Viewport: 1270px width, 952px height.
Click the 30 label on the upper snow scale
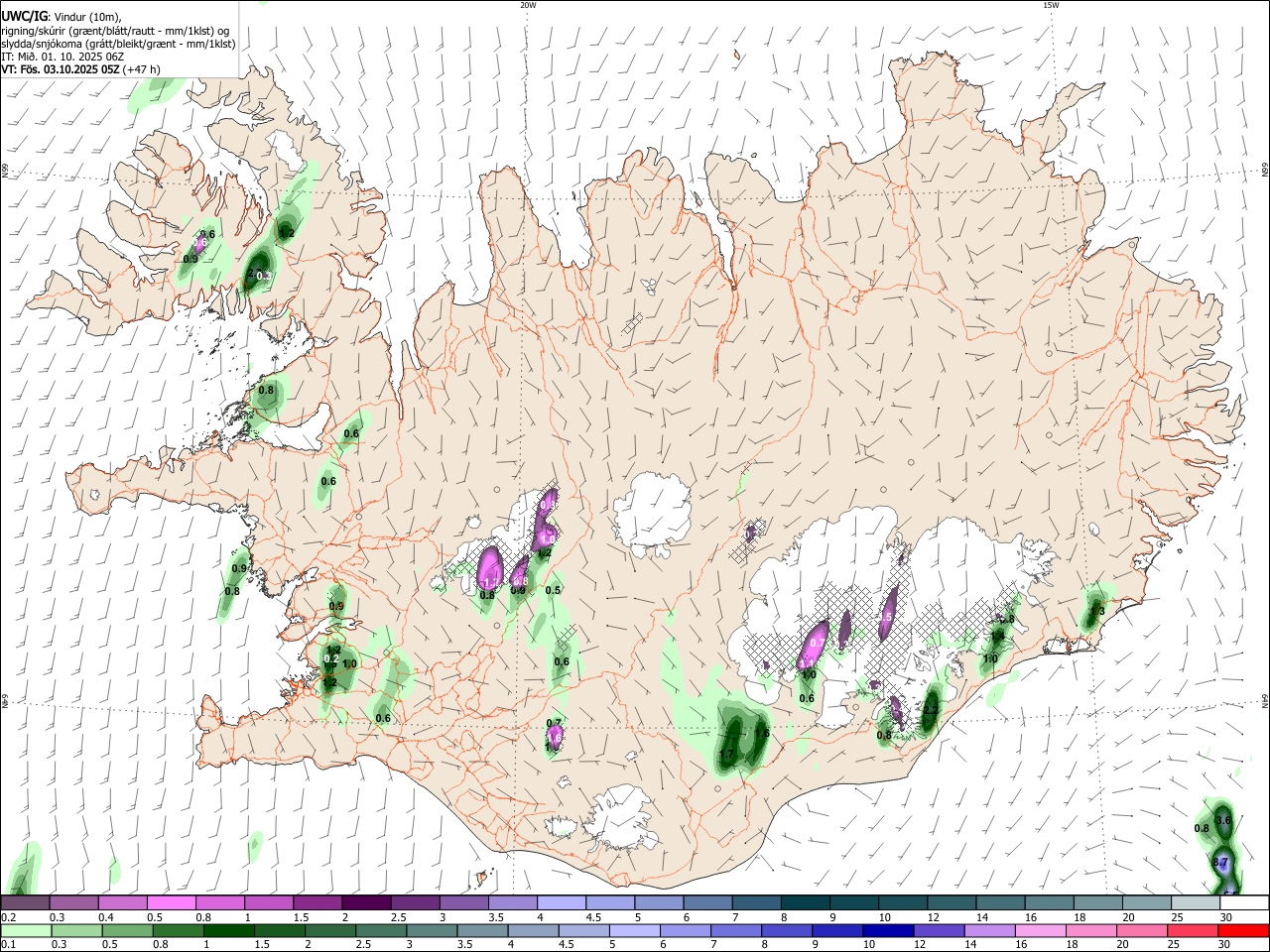[1226, 917]
